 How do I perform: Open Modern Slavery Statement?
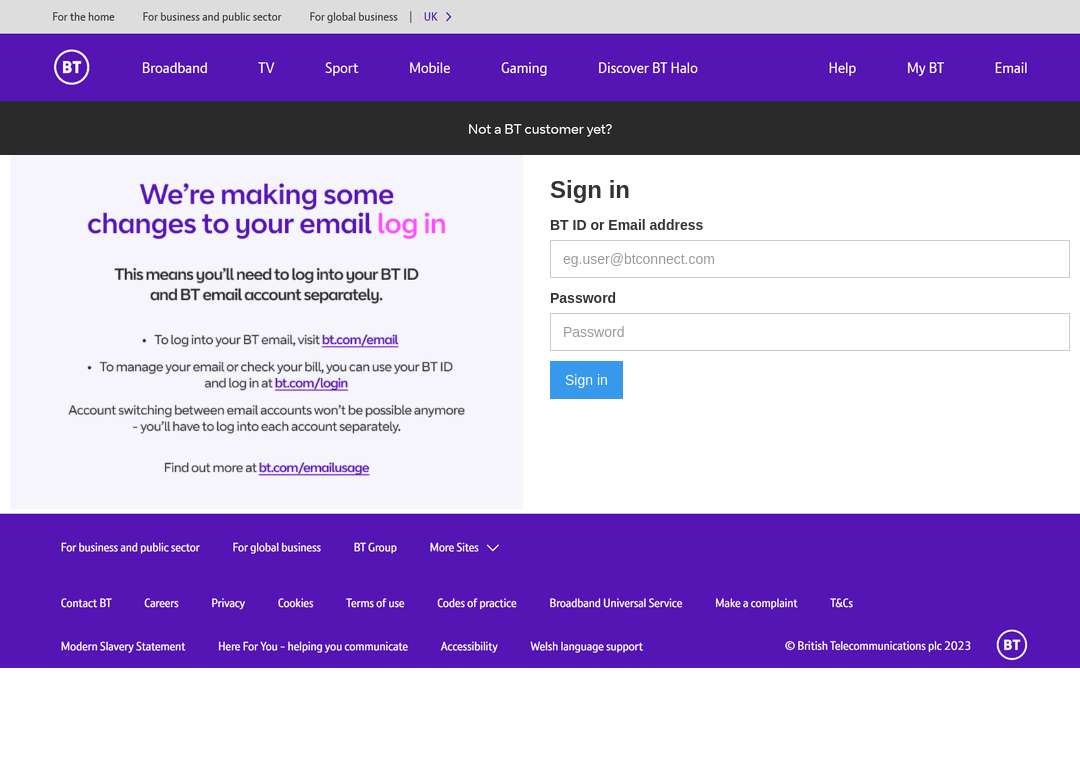[123, 646]
